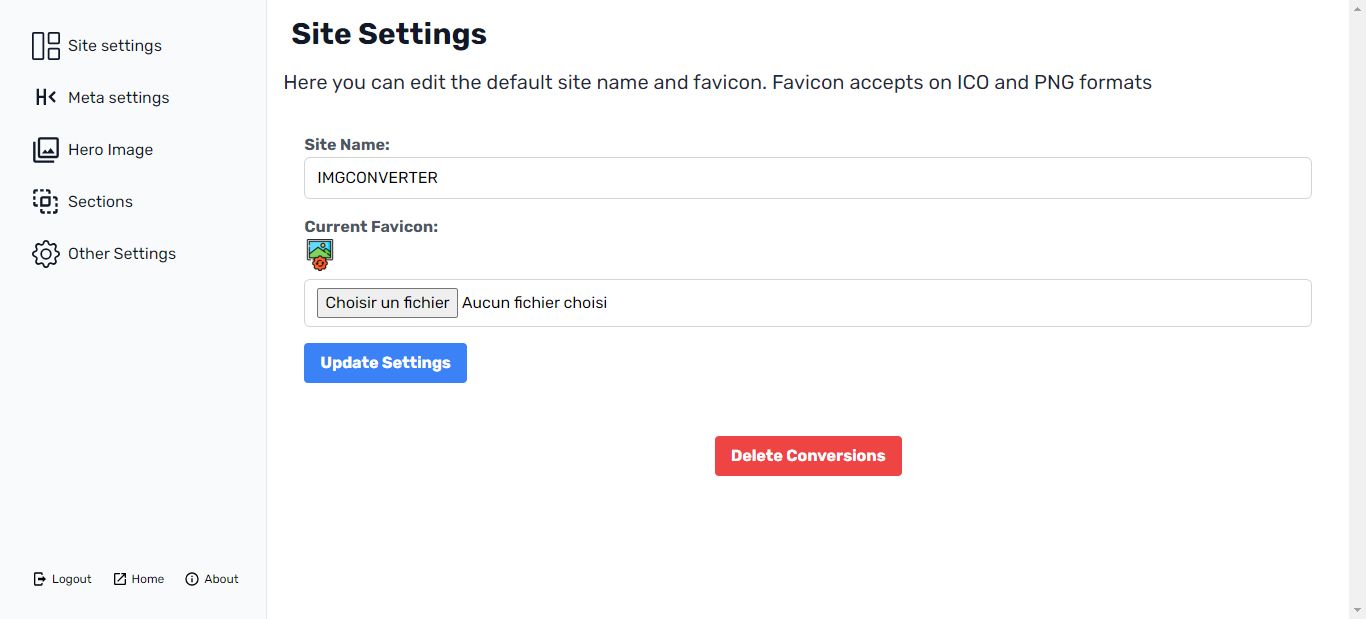Viewport: 1366px width, 619px height.
Task: Open the About link
Action: click(x=221, y=579)
